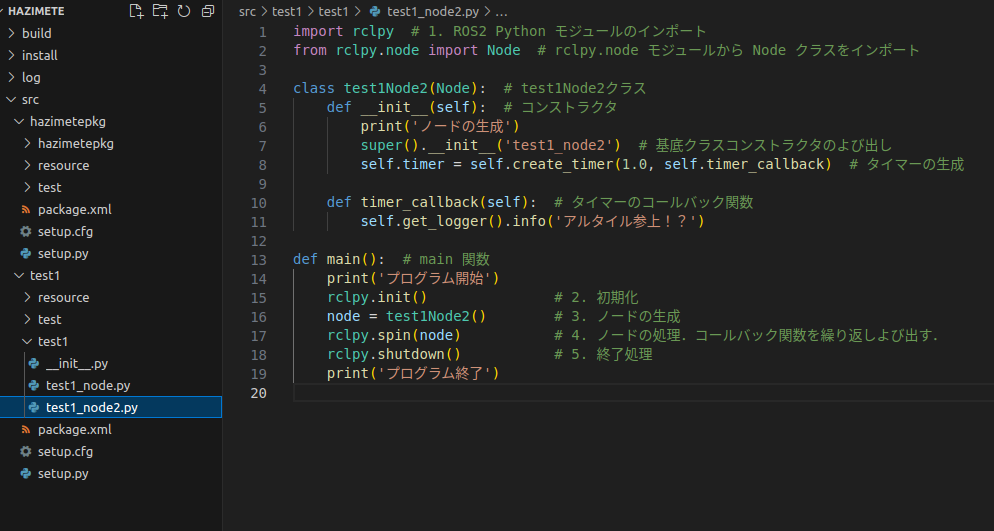
Task: Click line number 13 in the gutter
Action: click(260, 259)
